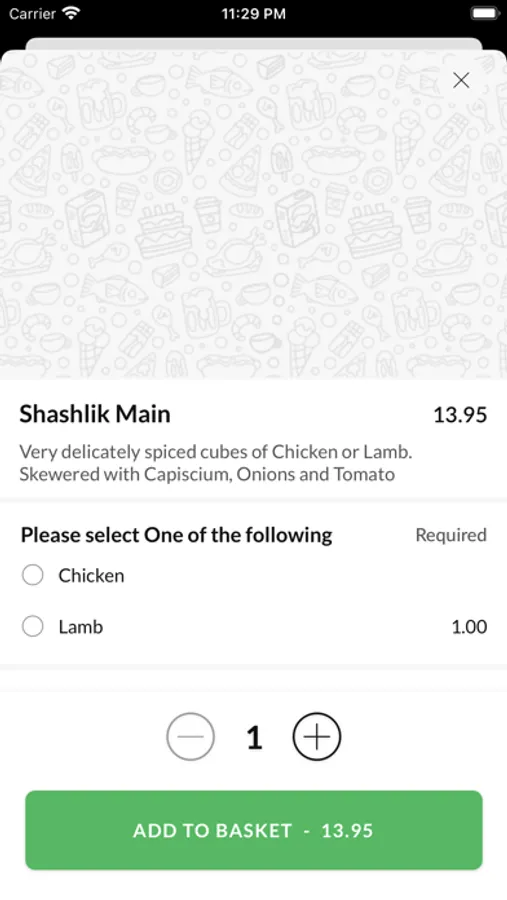Increase quantity with the plus icon

317,736
